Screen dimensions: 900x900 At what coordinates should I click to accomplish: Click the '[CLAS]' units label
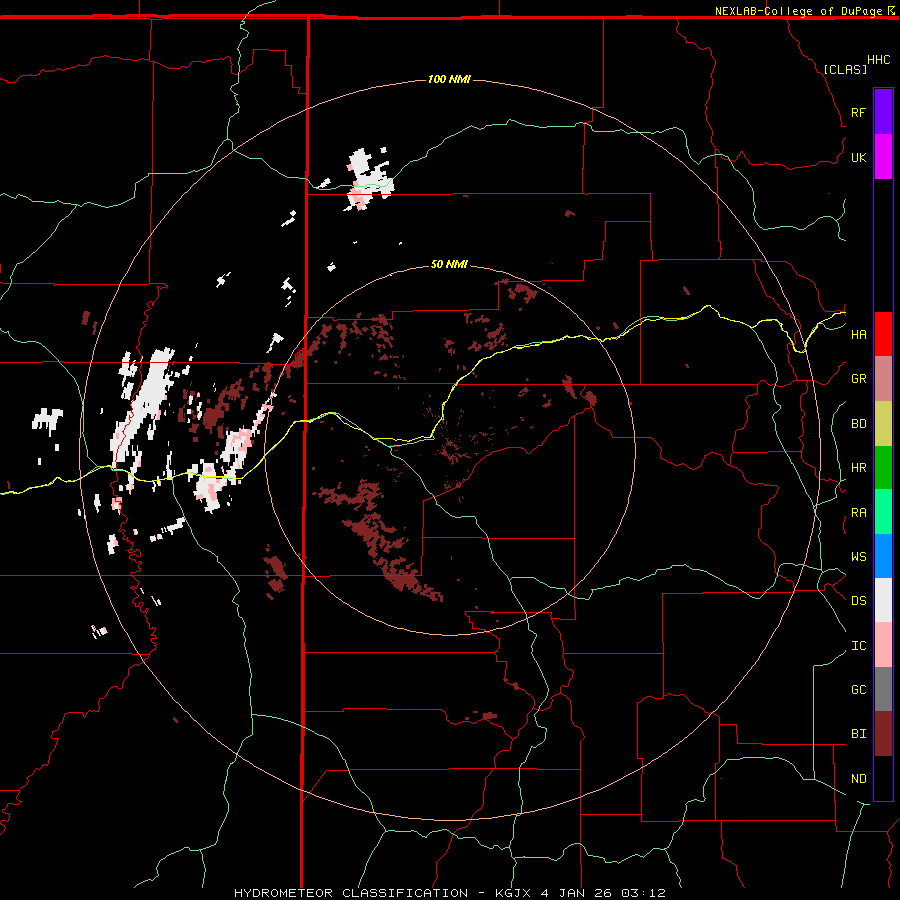pos(844,69)
